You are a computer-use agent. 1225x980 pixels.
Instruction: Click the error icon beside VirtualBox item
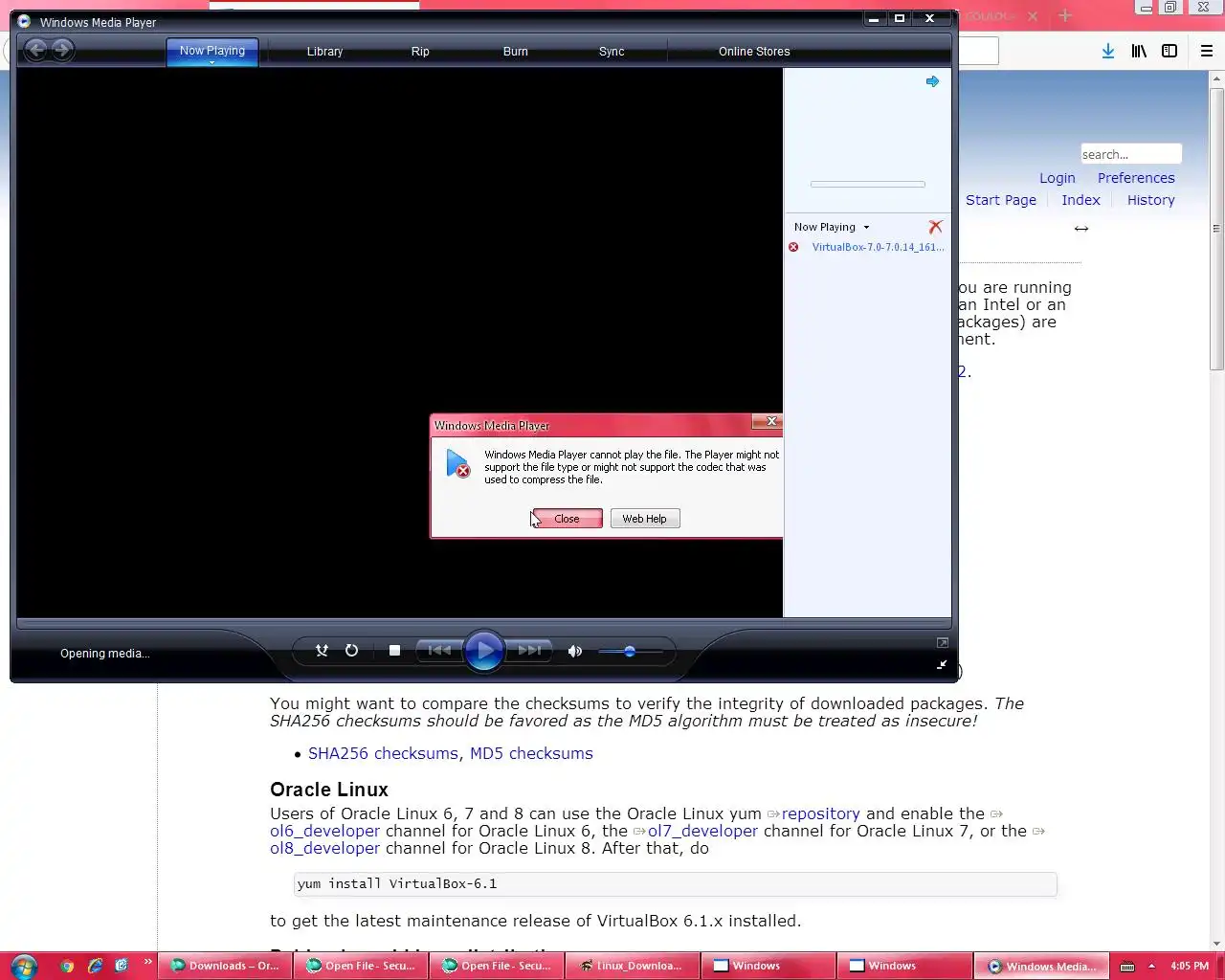click(793, 247)
